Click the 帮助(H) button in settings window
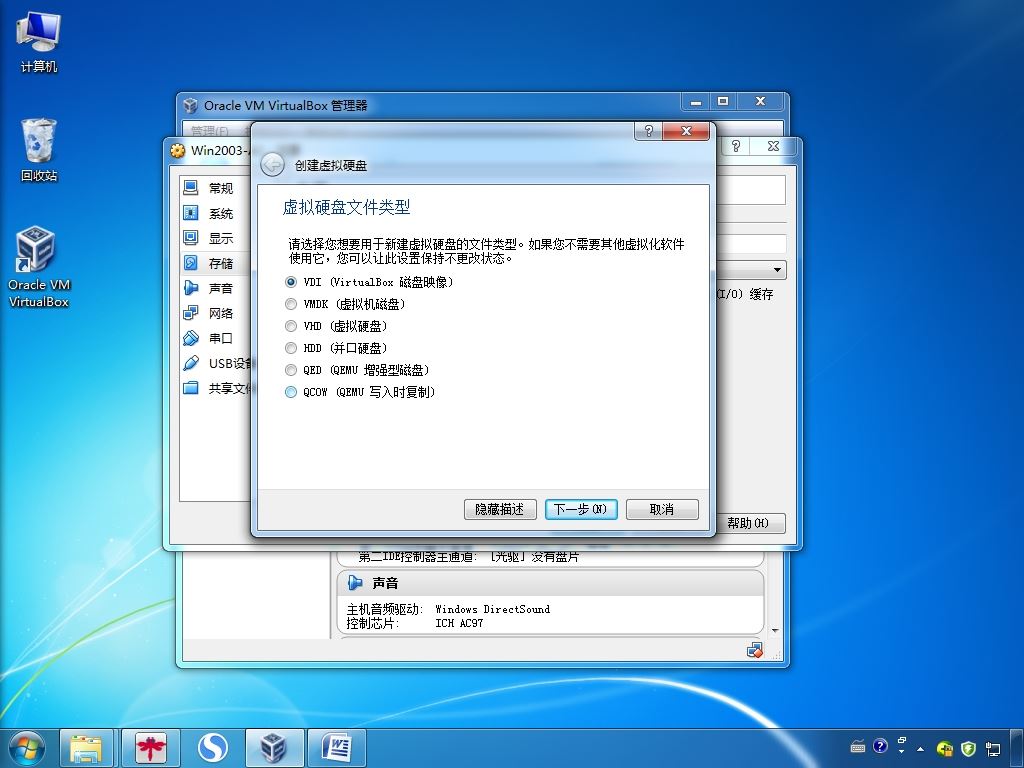The image size is (1024, 768). click(x=748, y=523)
